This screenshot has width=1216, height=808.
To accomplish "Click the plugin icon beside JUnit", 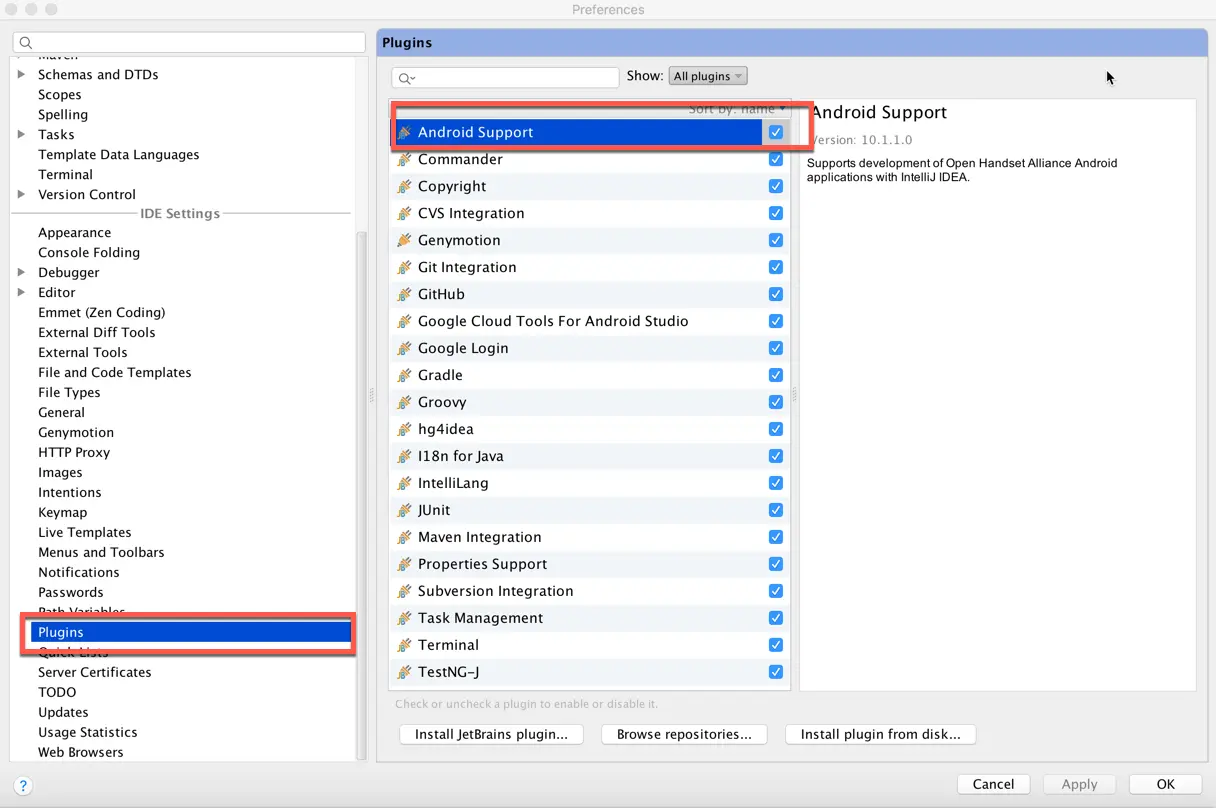I will click(x=404, y=510).
